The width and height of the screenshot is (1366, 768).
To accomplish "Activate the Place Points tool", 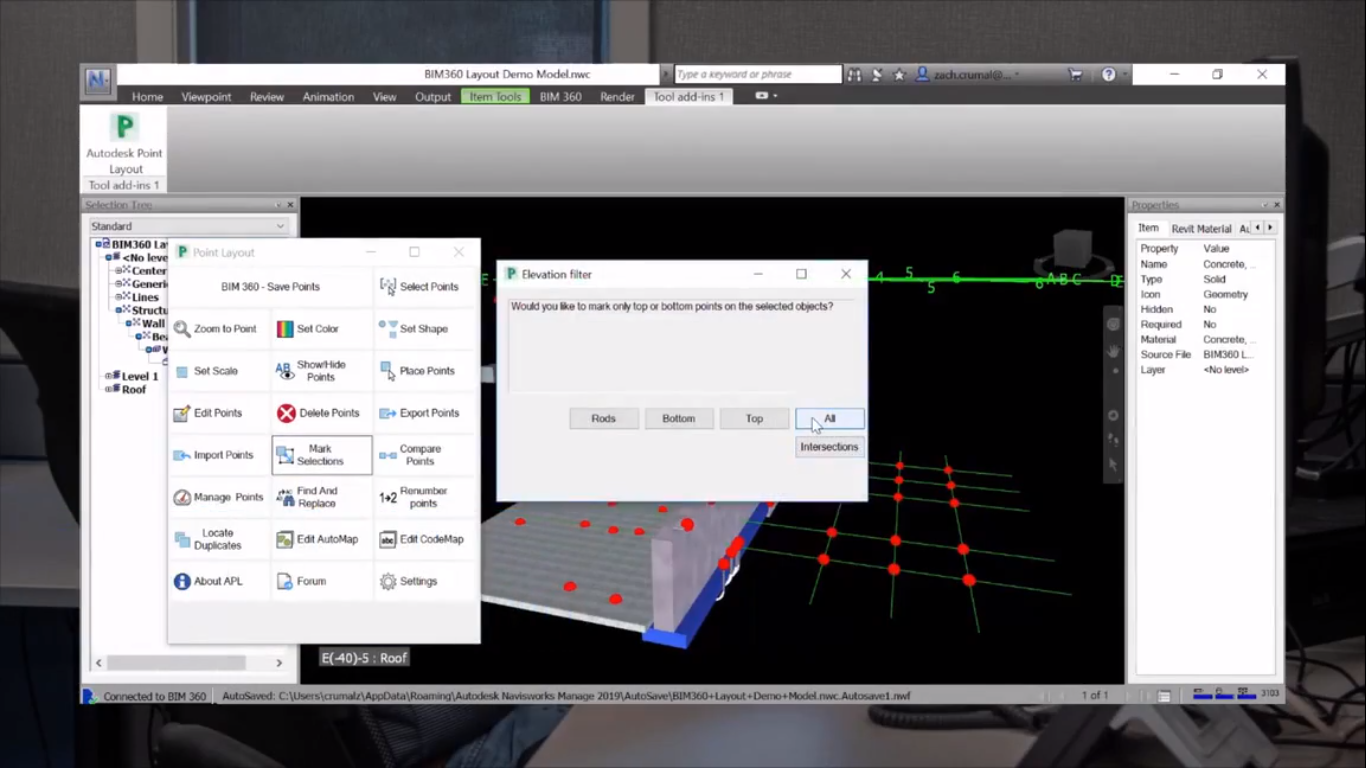I will [425, 371].
